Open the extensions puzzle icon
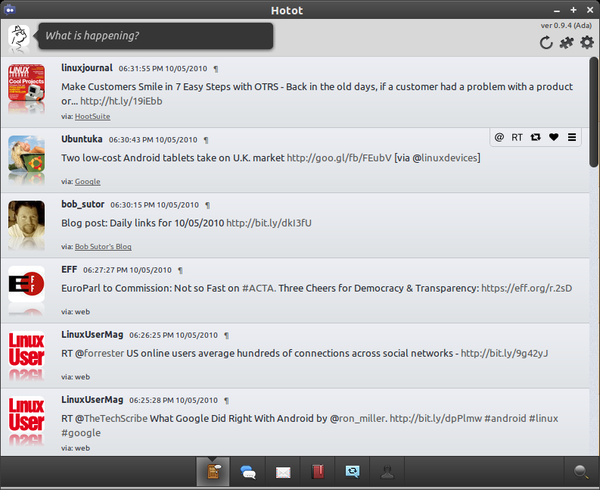600x490 pixels. click(566, 42)
